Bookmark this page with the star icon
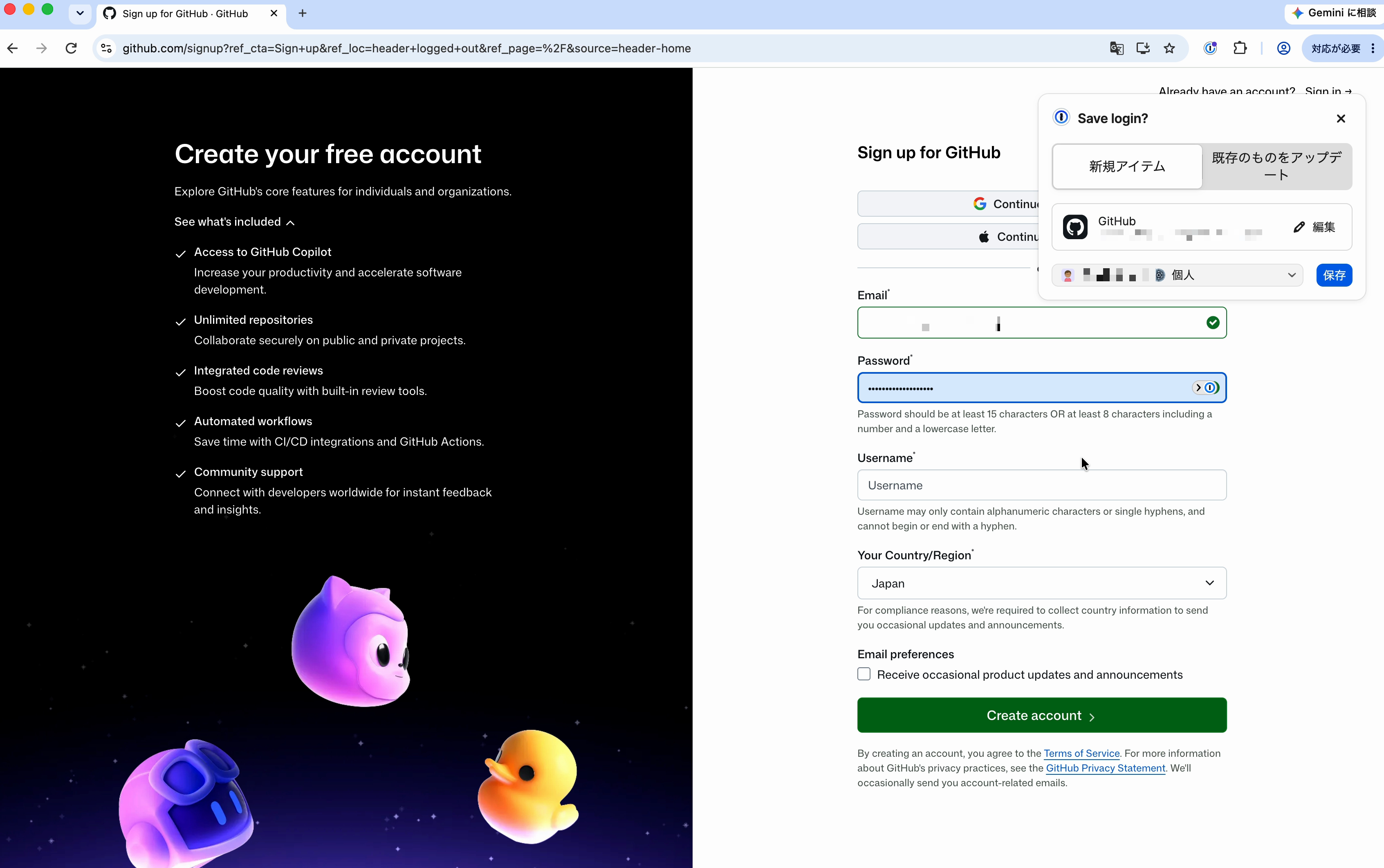 [x=1169, y=48]
